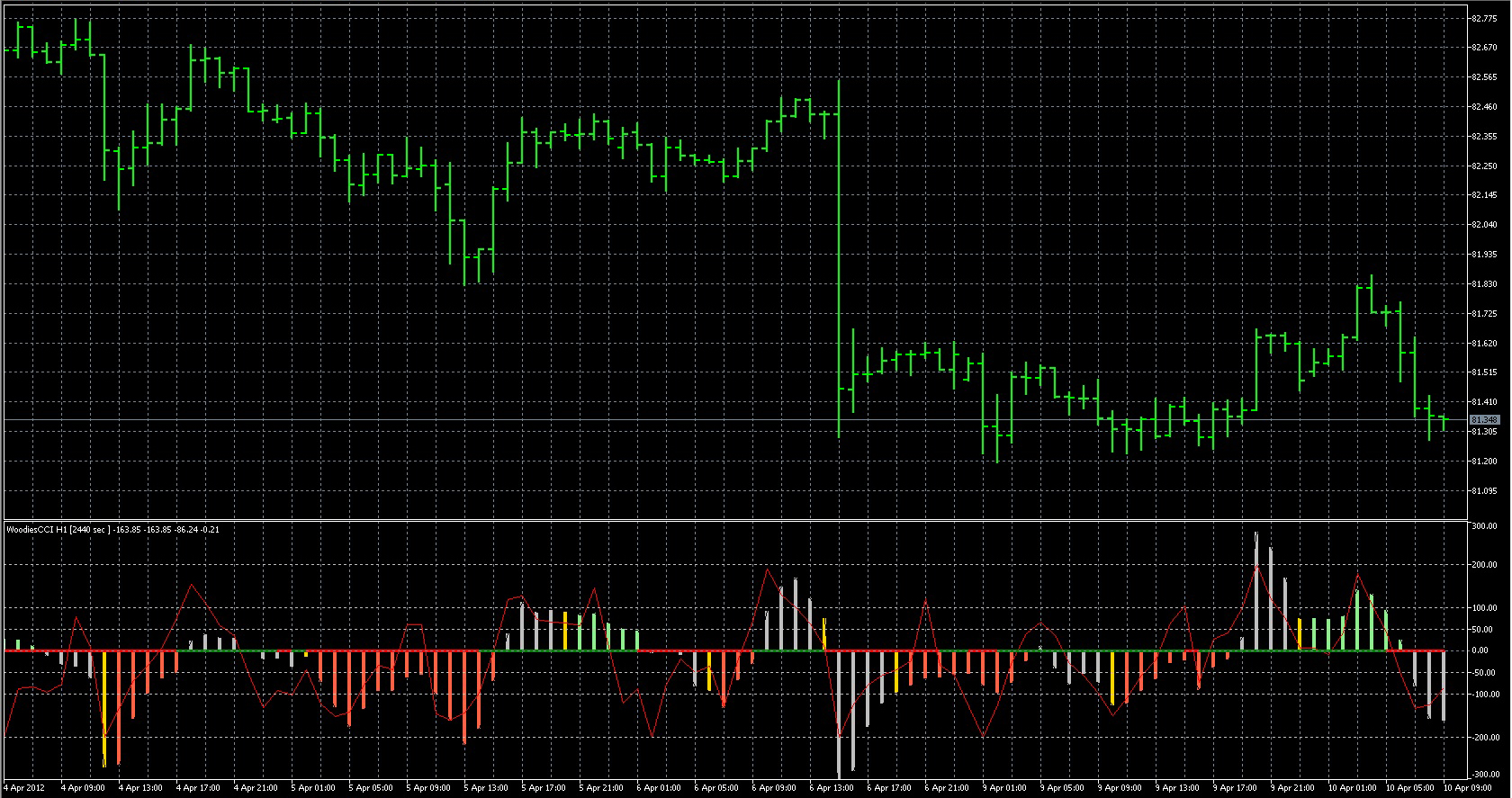
Task: Click the 81.620 price scale label
Action: click(x=1484, y=344)
